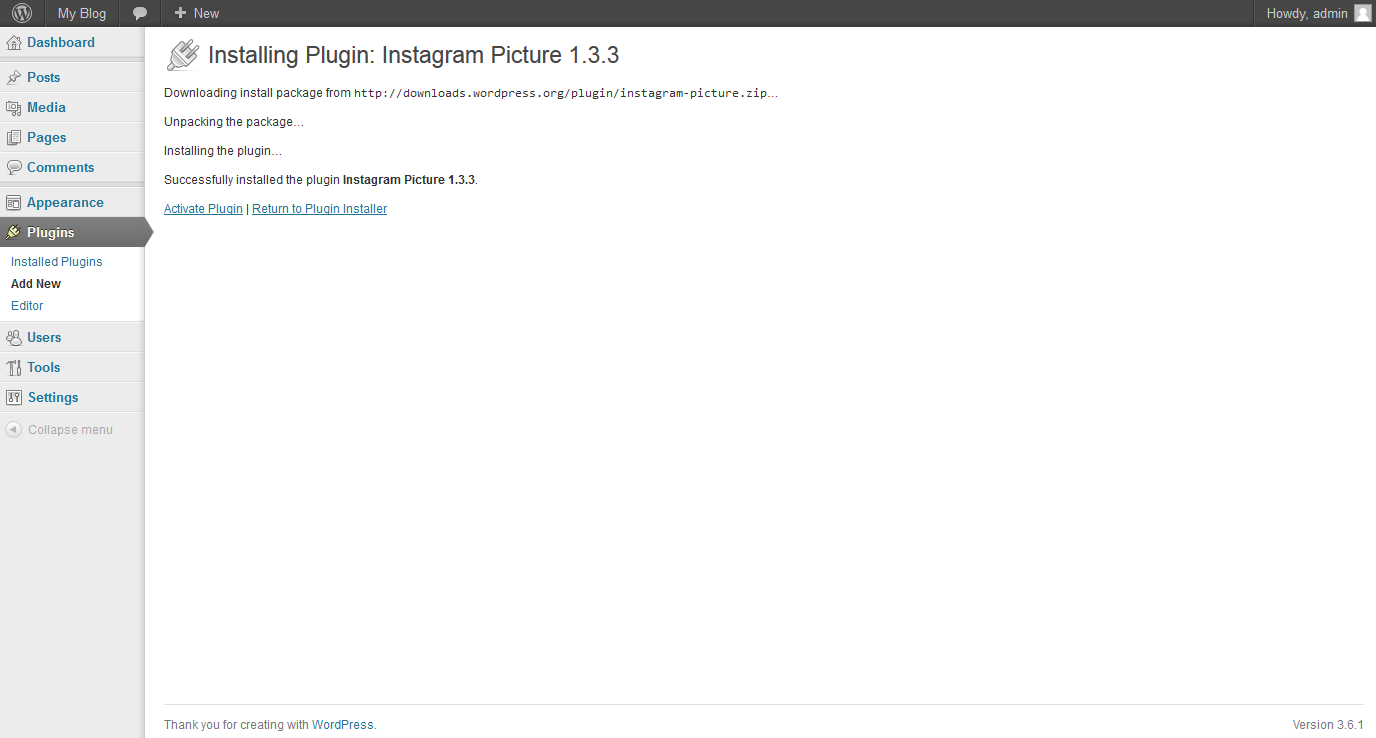Viewport: 1376px width, 738px height.
Task: Click the Version 3.6.1 footer text
Action: point(1328,725)
